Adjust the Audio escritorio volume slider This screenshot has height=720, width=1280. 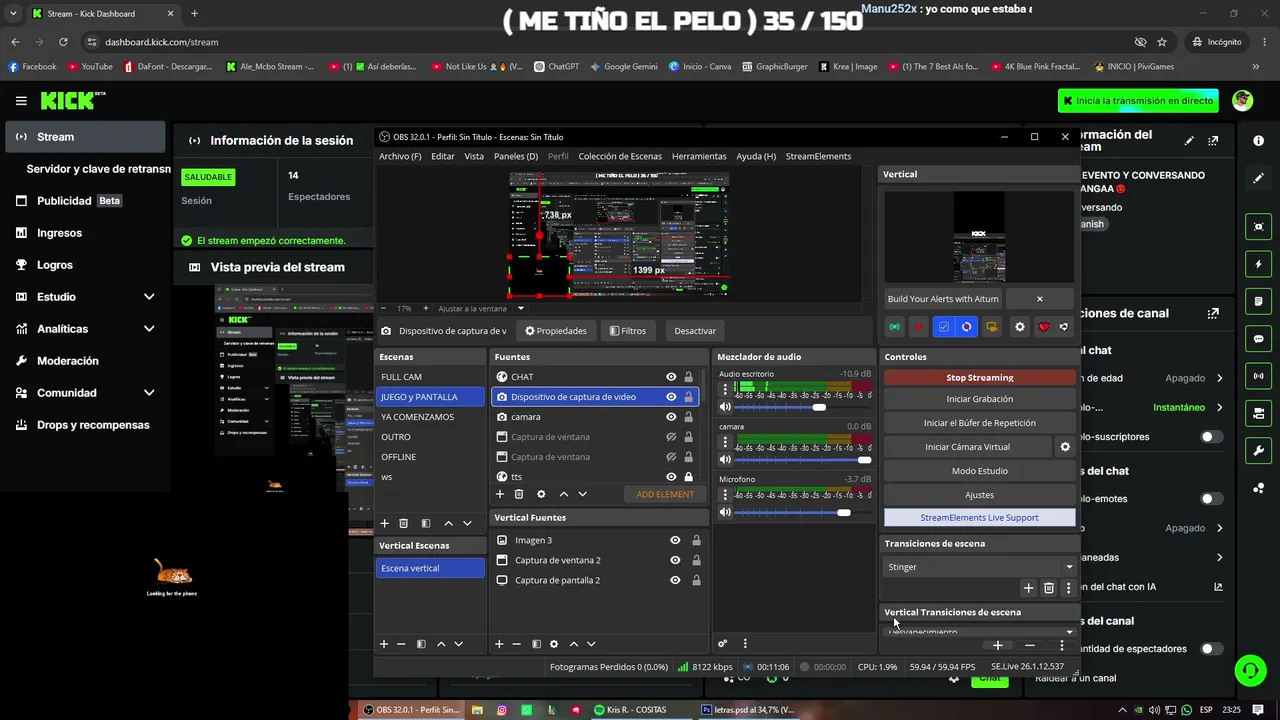point(803,407)
